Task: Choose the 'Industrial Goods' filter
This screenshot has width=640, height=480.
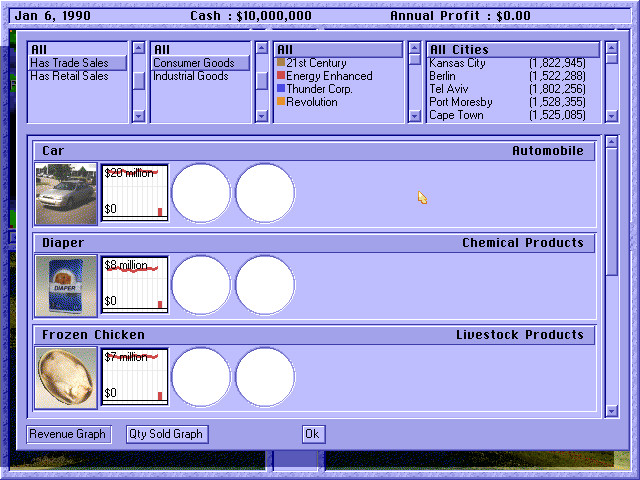Action: click(200, 76)
